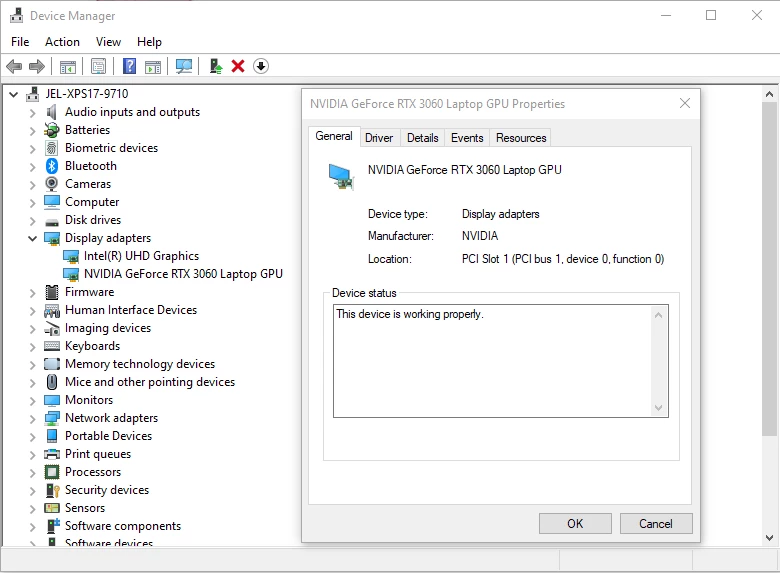Close the NVIDIA GPU Properties dialog
Image resolution: width=780 pixels, height=573 pixels.
pyautogui.click(x=684, y=103)
